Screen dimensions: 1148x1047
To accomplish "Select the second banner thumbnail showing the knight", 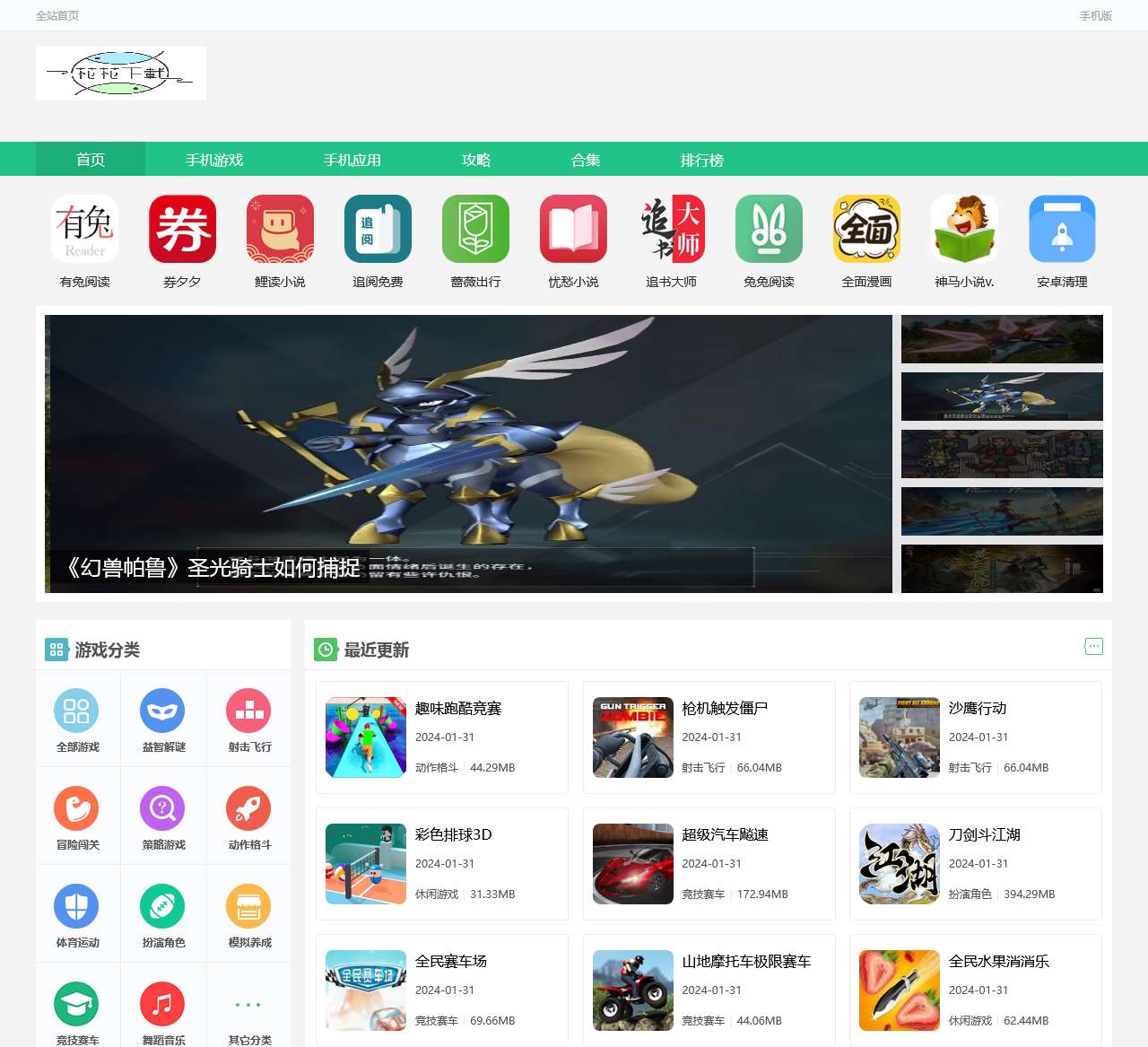I will (1002, 397).
